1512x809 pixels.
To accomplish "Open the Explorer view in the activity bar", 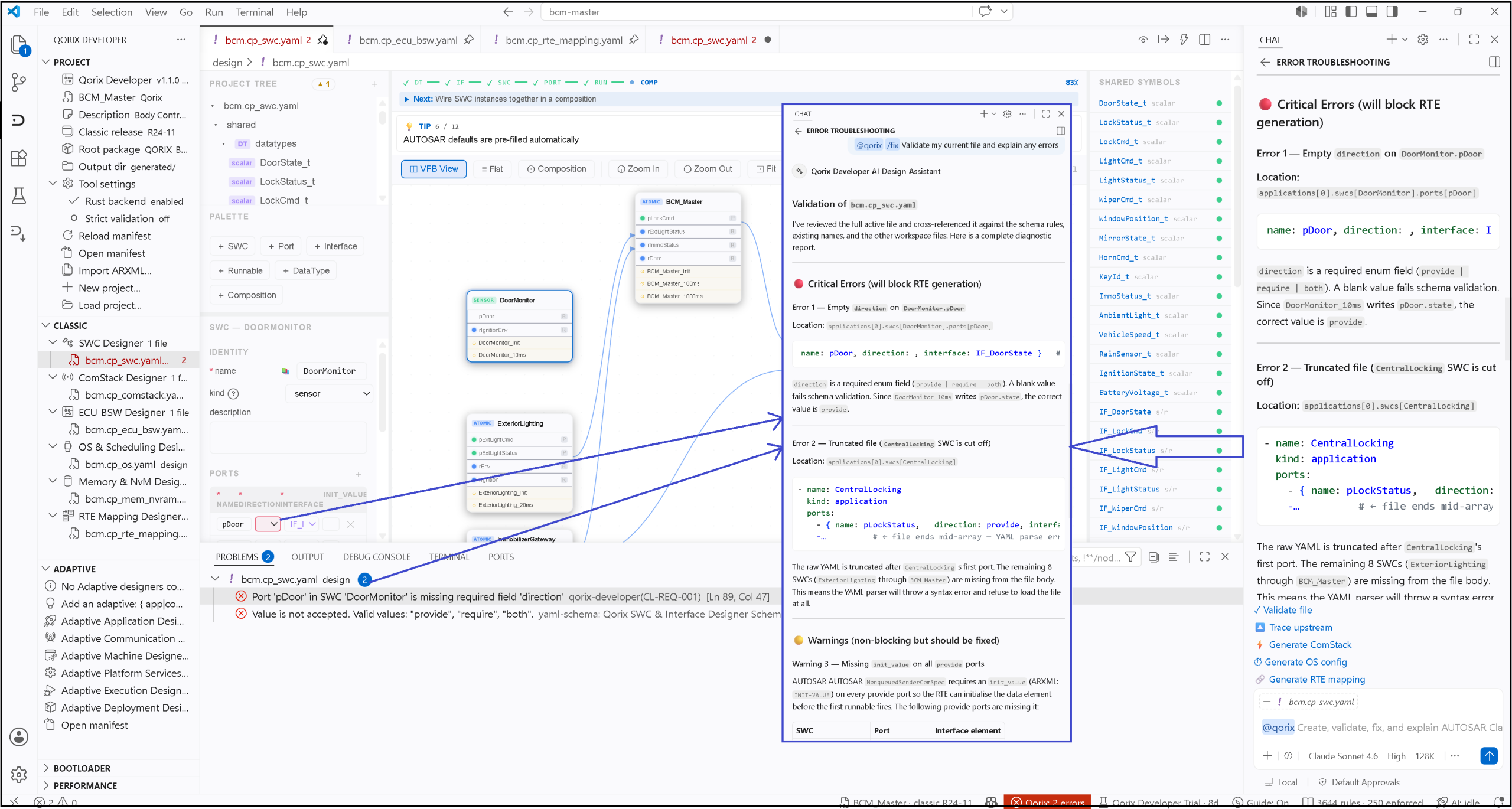I will click(19, 45).
